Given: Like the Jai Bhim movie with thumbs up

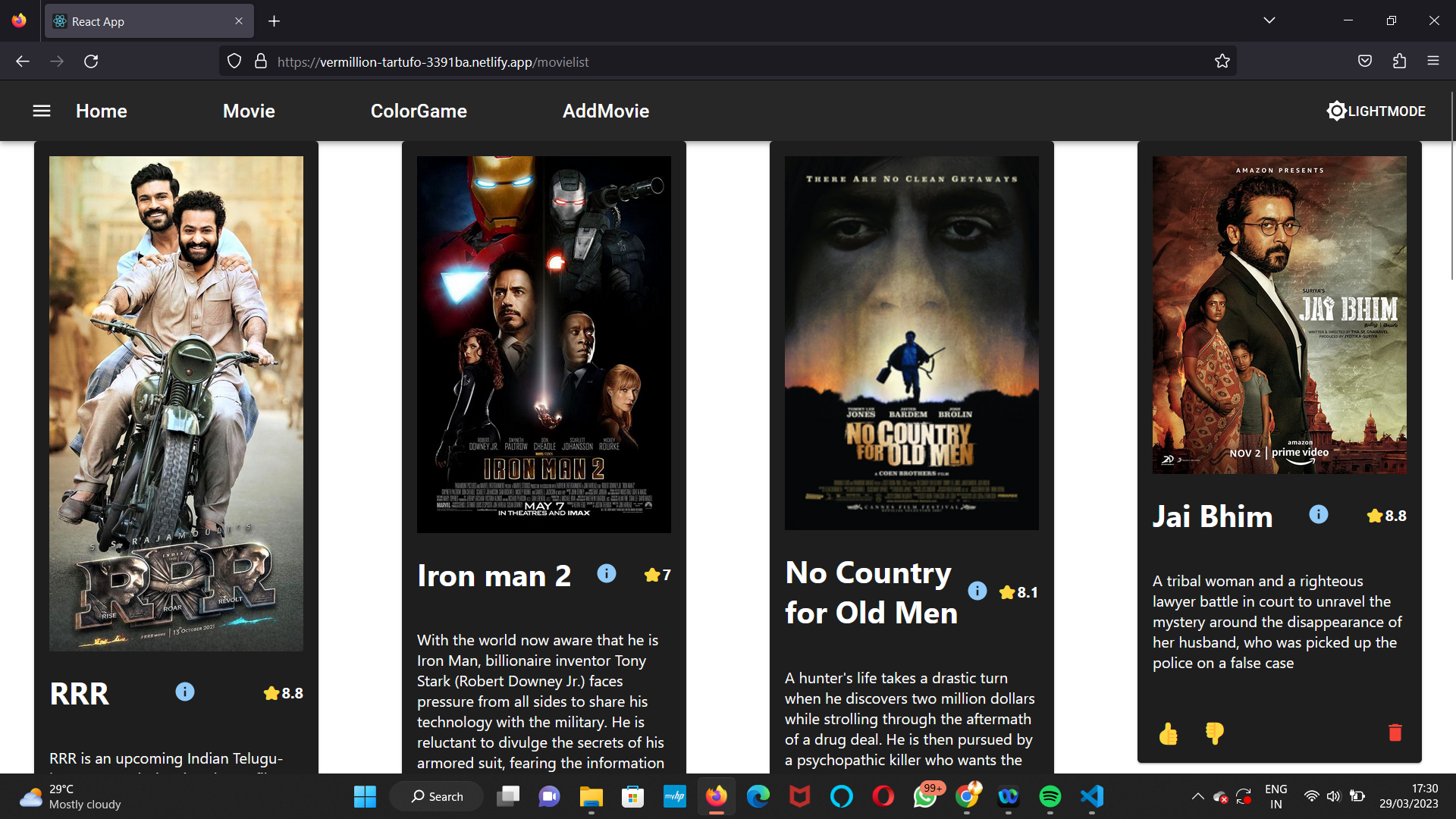Looking at the screenshot, I should (x=1168, y=733).
